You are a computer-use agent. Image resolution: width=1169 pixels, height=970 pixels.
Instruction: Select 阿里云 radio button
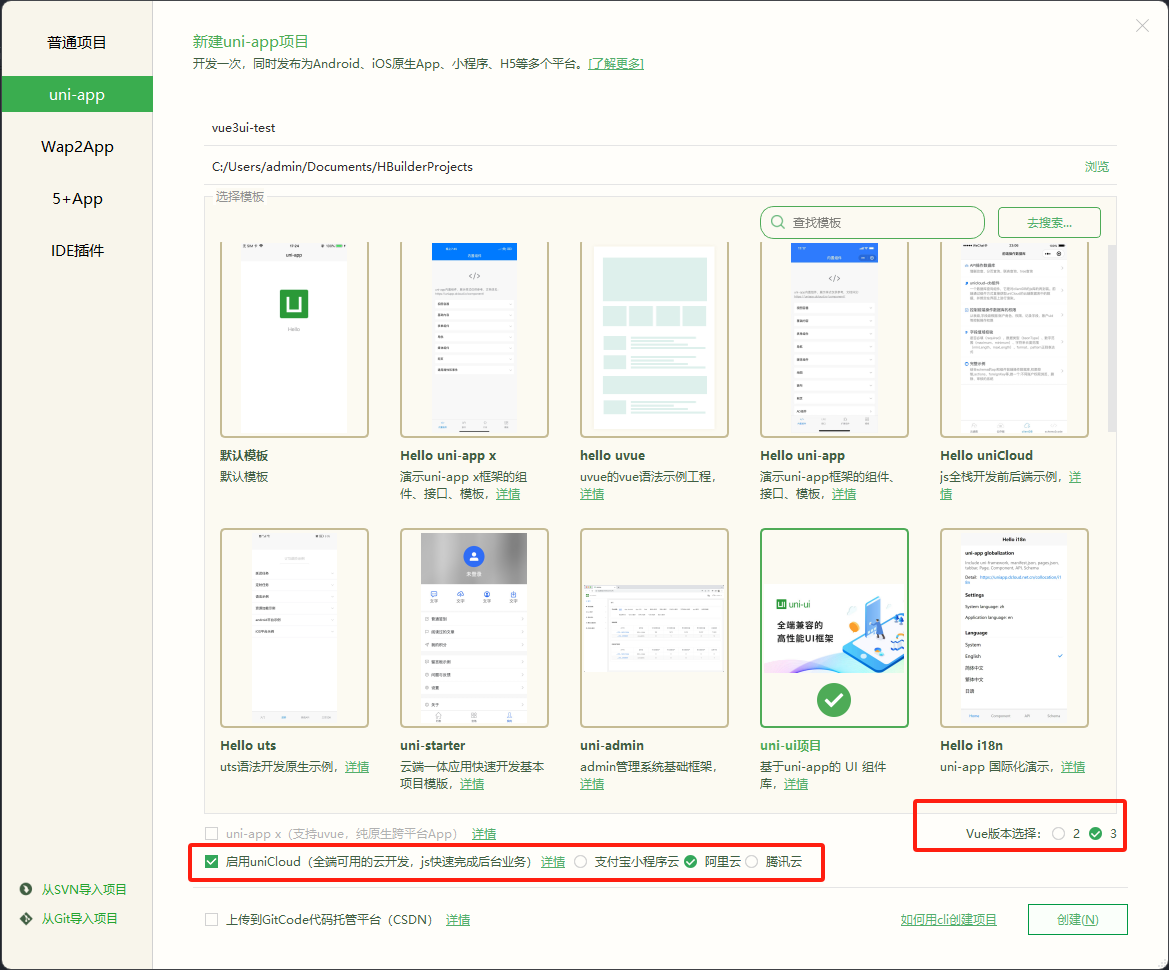click(690, 861)
